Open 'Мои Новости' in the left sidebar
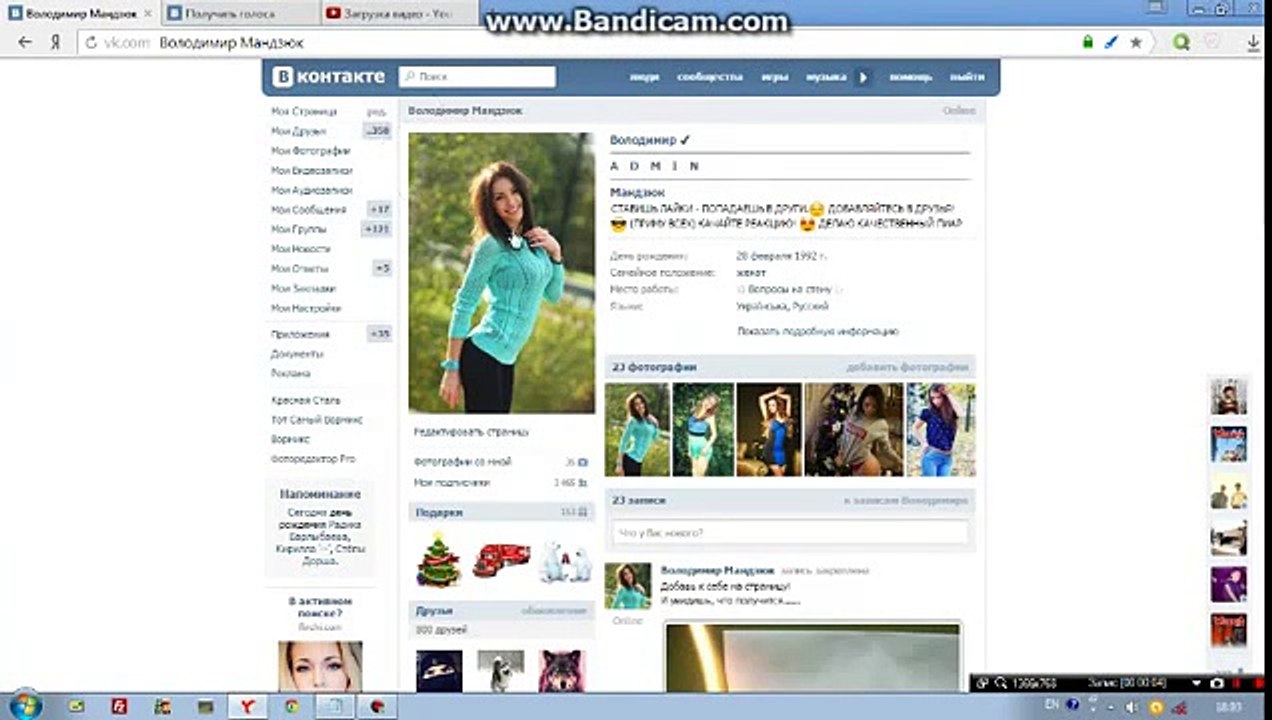1272x720 pixels. click(x=300, y=249)
